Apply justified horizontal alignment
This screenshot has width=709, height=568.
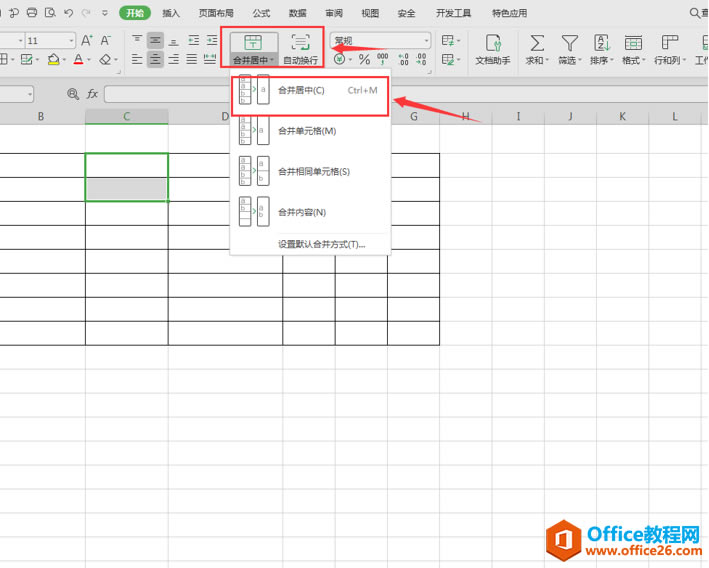[x=192, y=59]
